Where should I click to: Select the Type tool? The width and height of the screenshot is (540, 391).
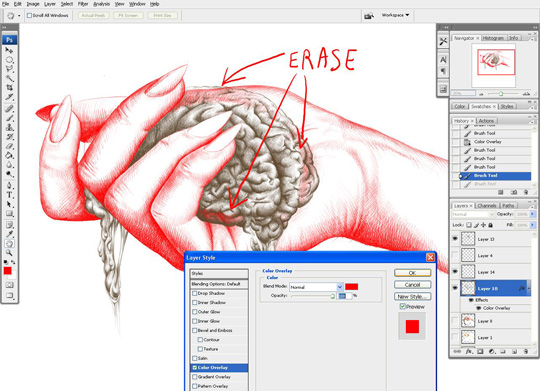coord(9,195)
